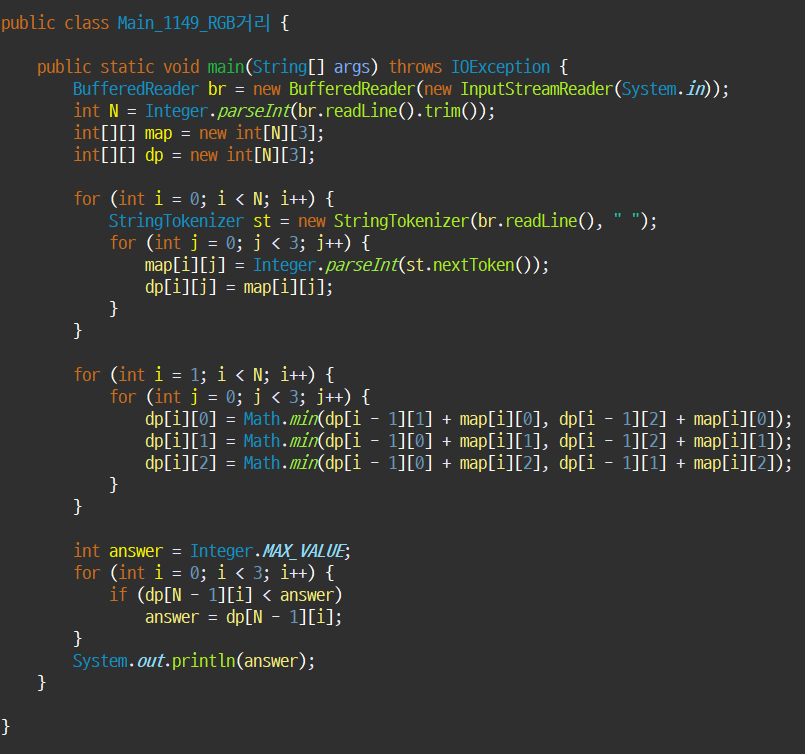Click the answer variable declaration

pos(136,551)
